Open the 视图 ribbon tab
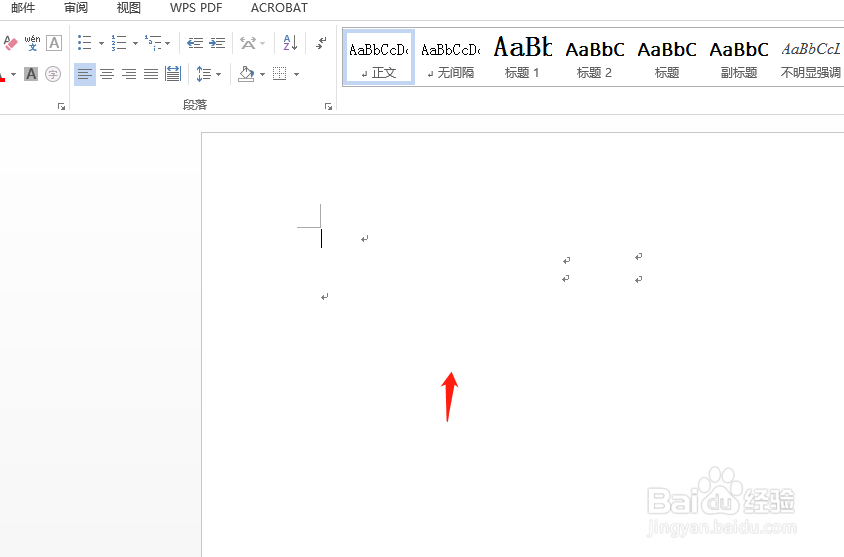 (129, 8)
